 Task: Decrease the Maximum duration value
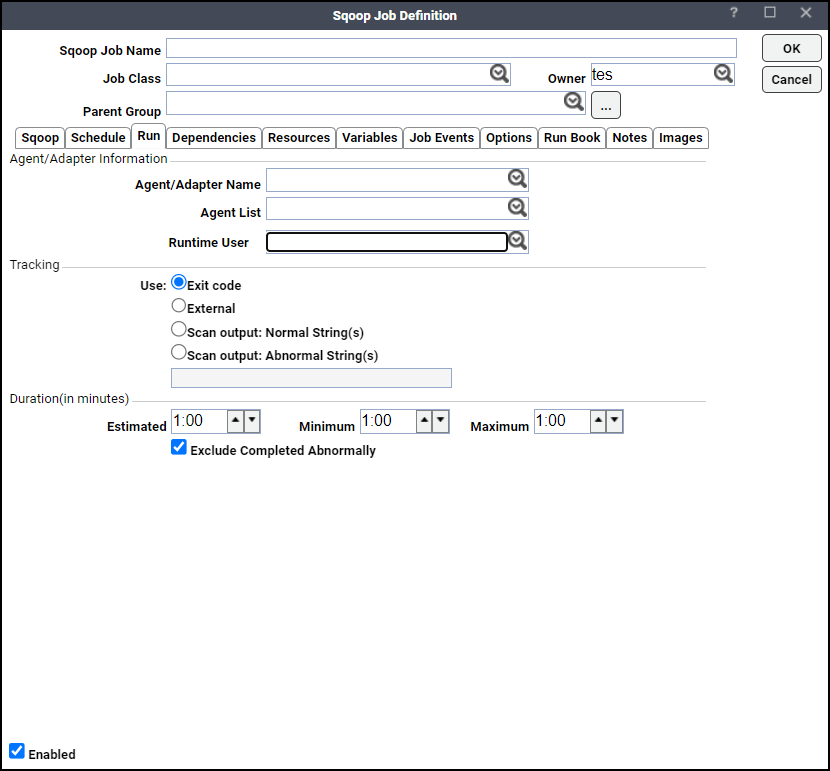coord(615,421)
